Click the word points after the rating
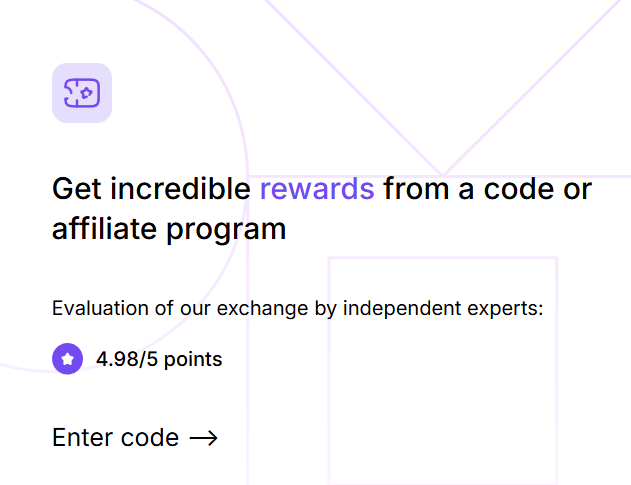631x485 pixels. [193, 359]
